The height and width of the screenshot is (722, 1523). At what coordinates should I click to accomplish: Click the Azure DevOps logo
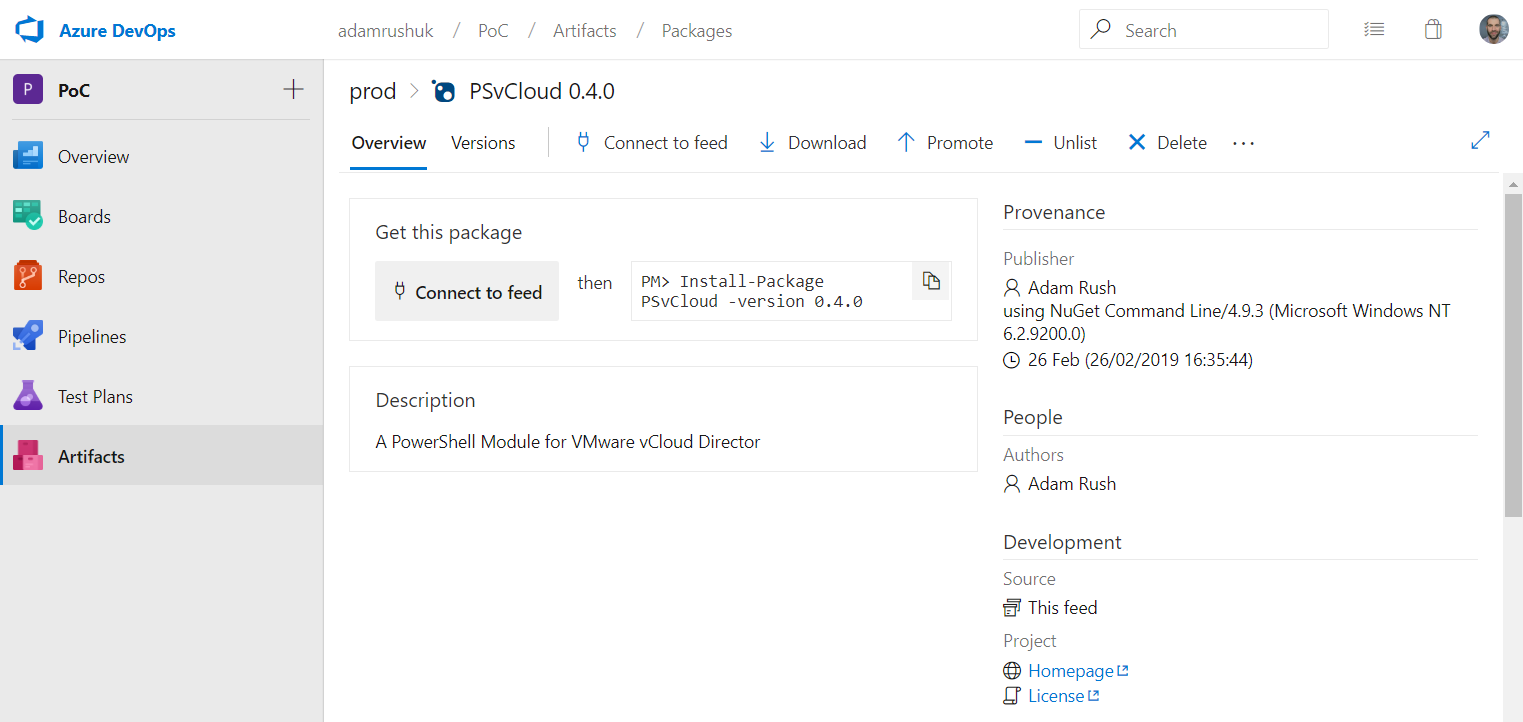[30, 29]
